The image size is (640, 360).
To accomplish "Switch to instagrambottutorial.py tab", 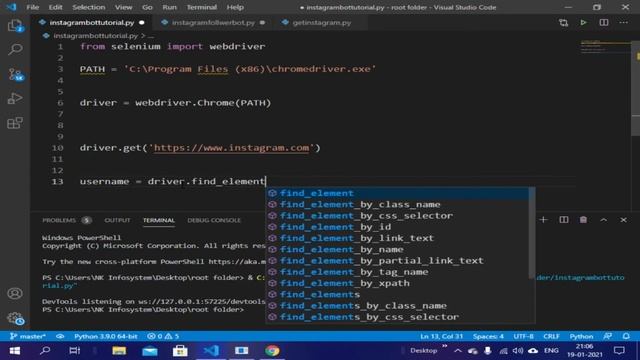I will [92, 22].
